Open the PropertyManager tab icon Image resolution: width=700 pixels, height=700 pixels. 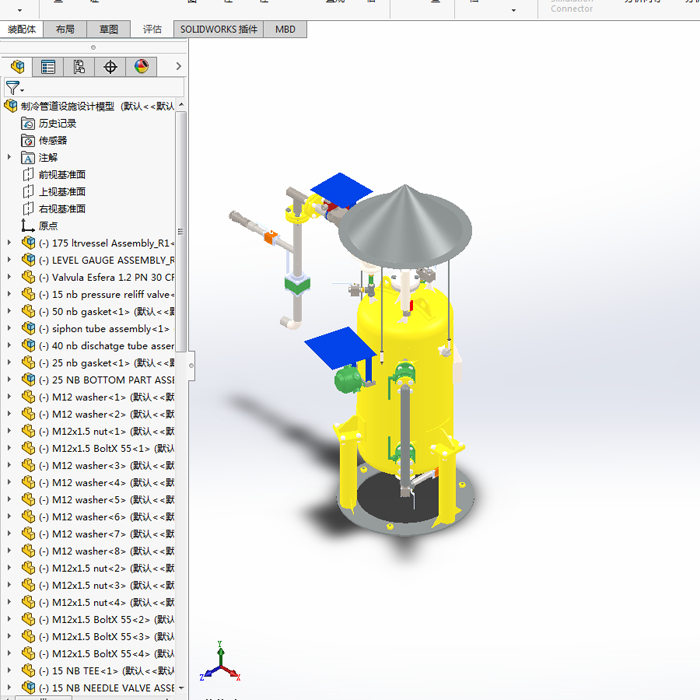[48, 67]
